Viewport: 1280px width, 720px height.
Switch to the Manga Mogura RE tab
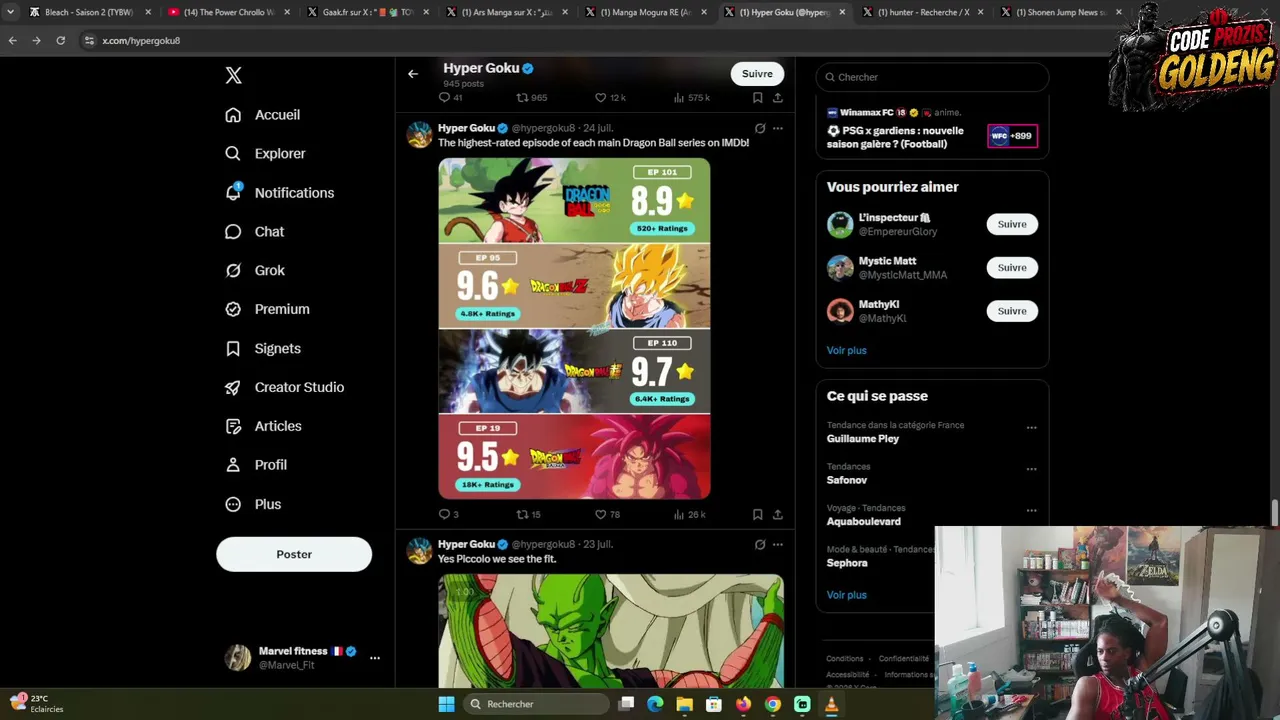pos(645,12)
